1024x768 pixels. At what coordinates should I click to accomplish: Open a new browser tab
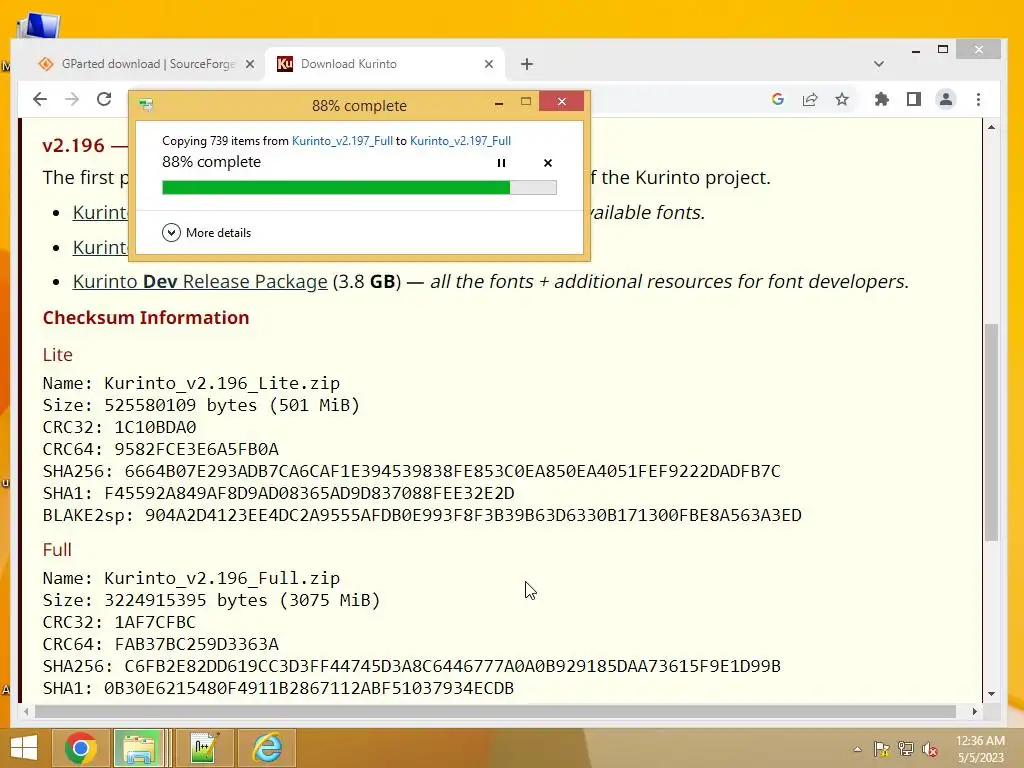(527, 64)
